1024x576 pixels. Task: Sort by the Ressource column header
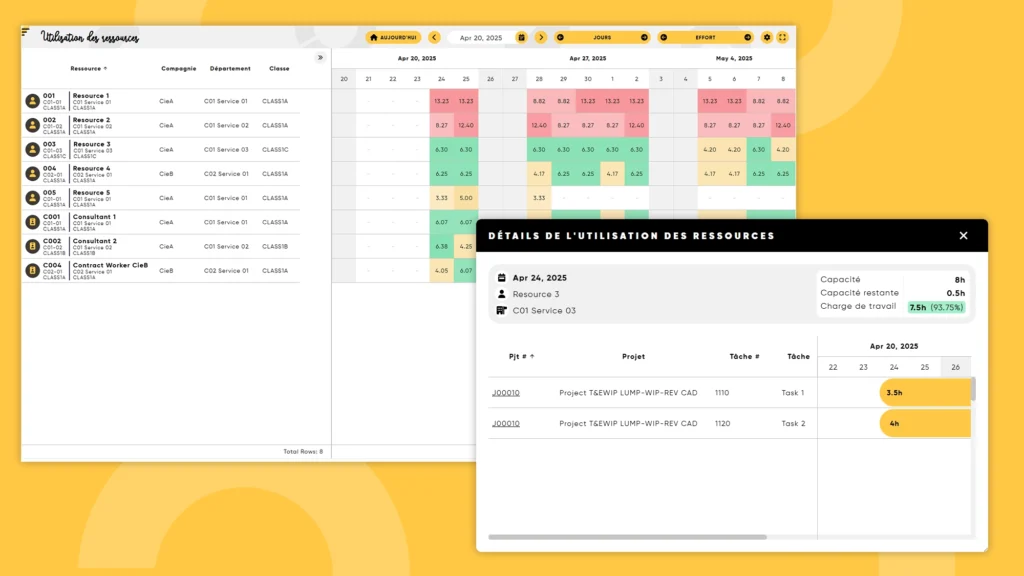click(88, 69)
